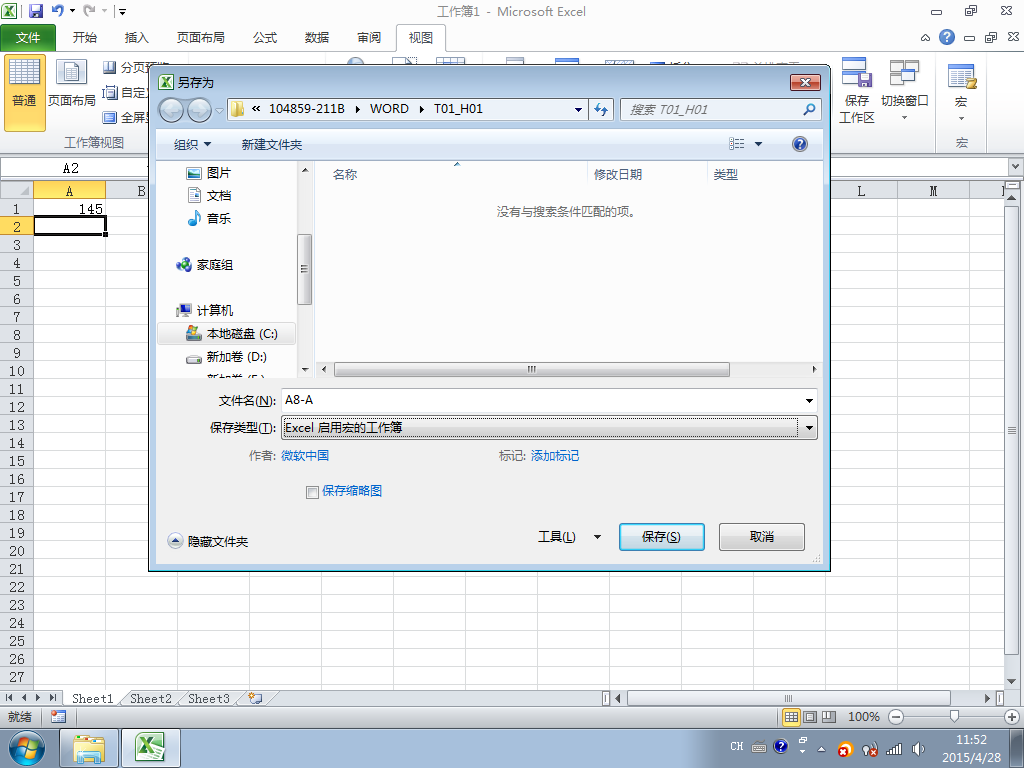
Task: Expand the address bar path dropdown arrow
Action: point(578,109)
